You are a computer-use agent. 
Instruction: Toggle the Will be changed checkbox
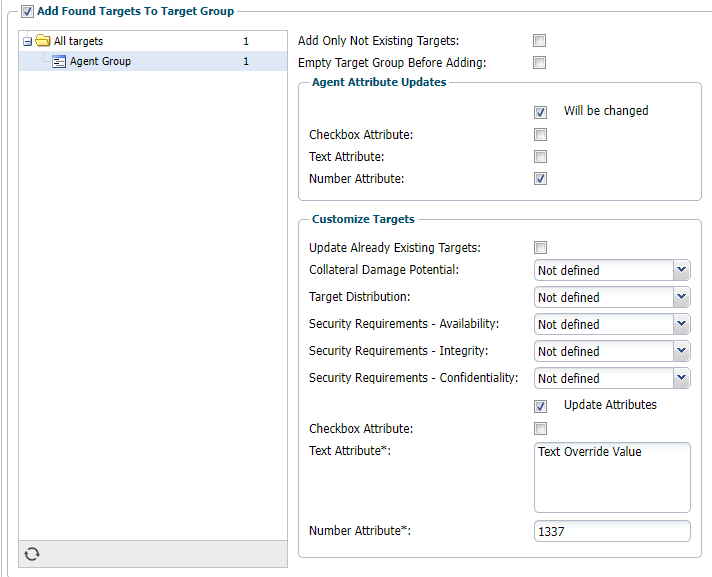click(x=540, y=112)
